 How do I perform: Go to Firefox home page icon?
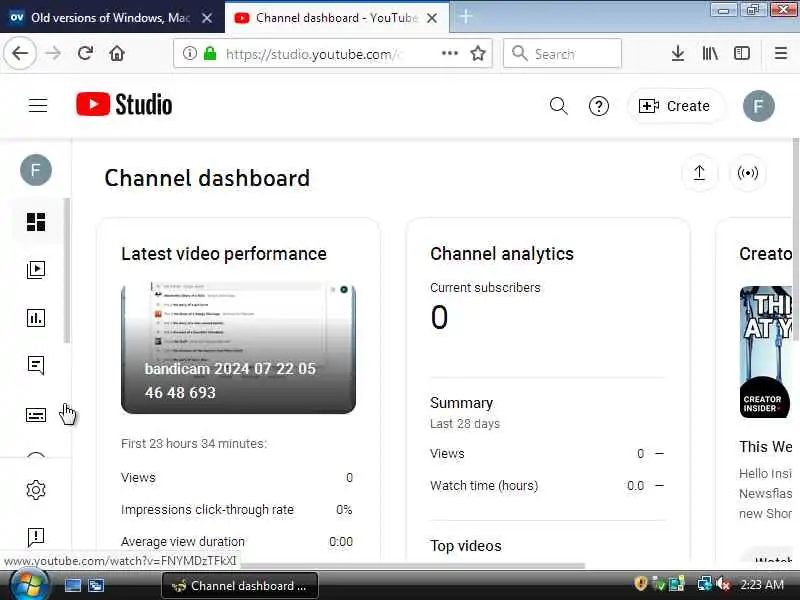[117, 53]
